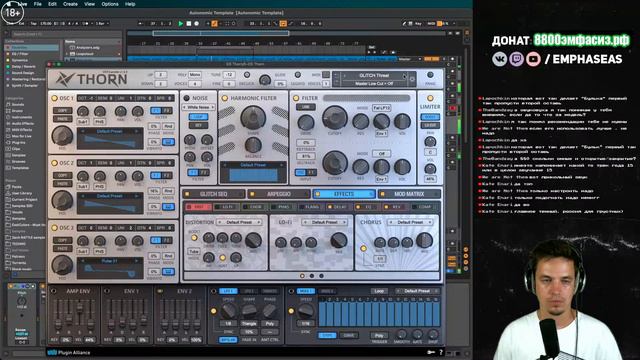Click OSC 1 Copy button
This screenshot has width=640, height=360.
click(x=62, y=111)
